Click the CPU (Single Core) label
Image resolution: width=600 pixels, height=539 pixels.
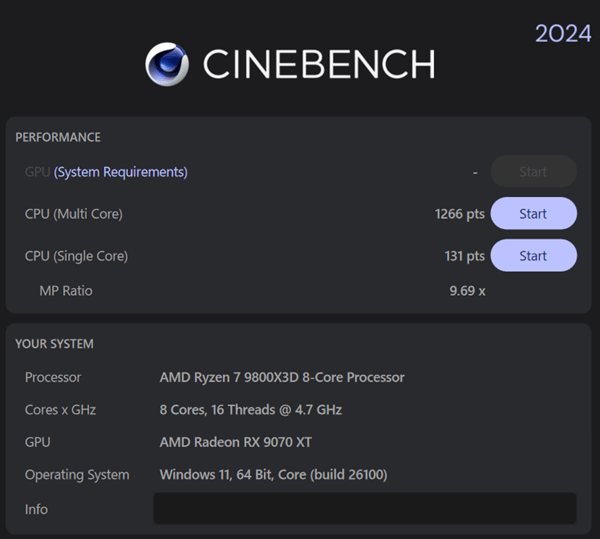[x=76, y=256]
